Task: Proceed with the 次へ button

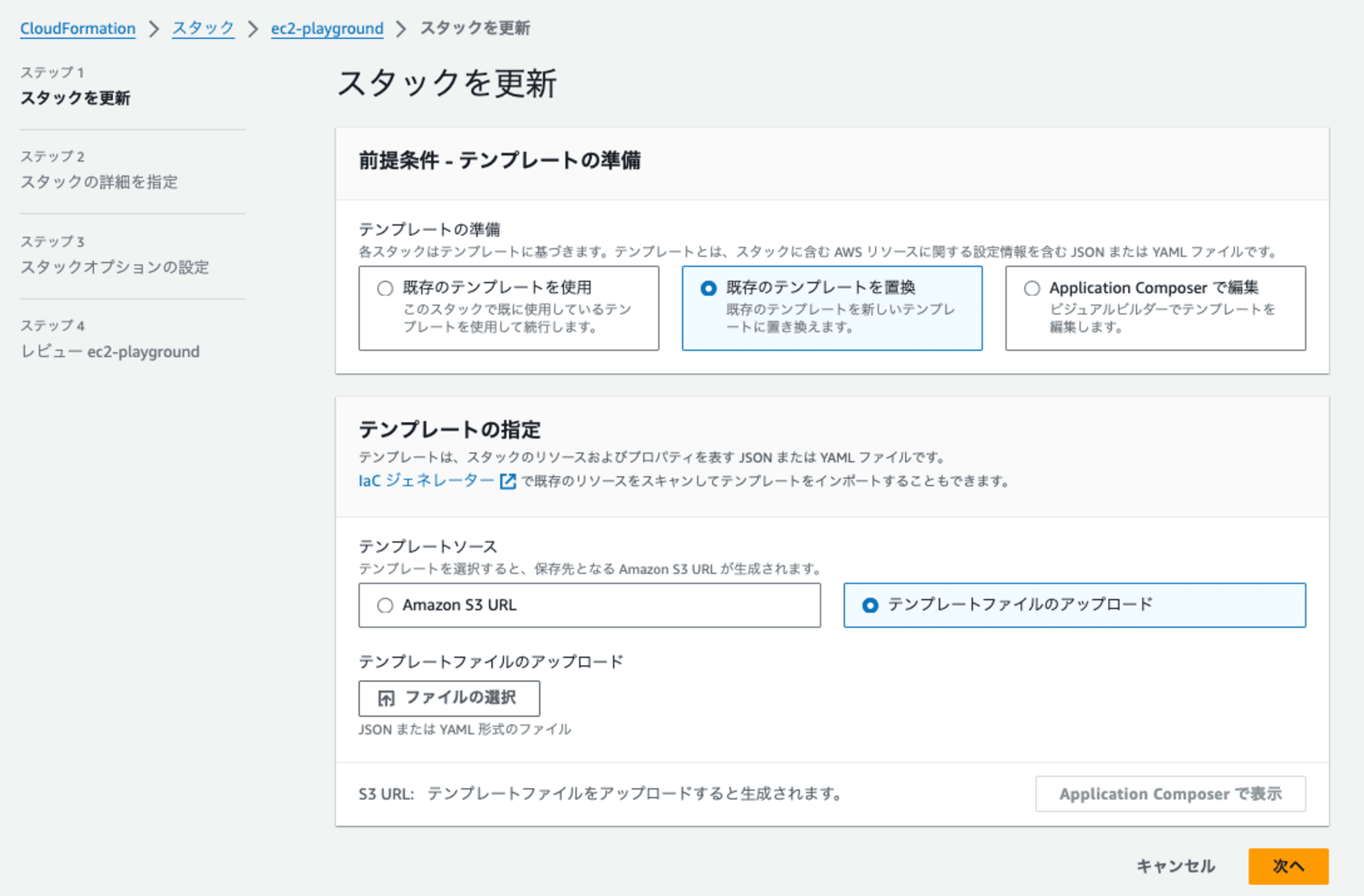Action: tap(1288, 866)
